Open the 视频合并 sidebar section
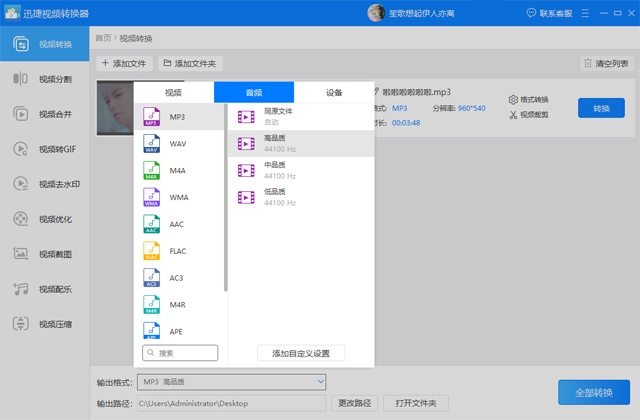Screen dimensions: 640x420 click(44, 114)
